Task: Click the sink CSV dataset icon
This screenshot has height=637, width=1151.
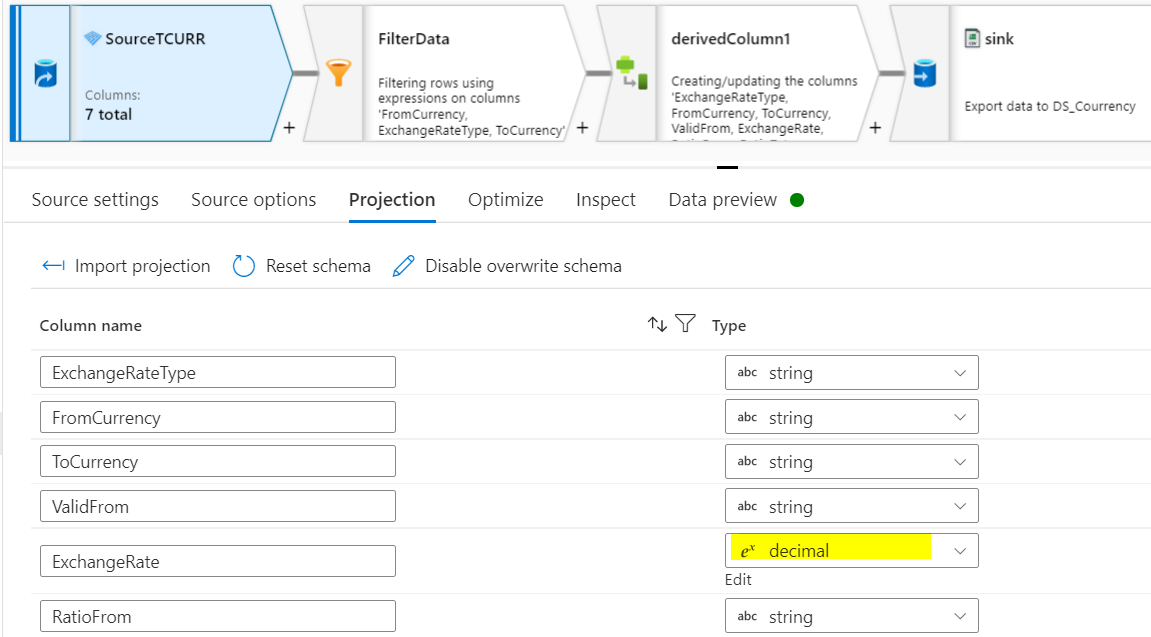Action: (x=972, y=38)
